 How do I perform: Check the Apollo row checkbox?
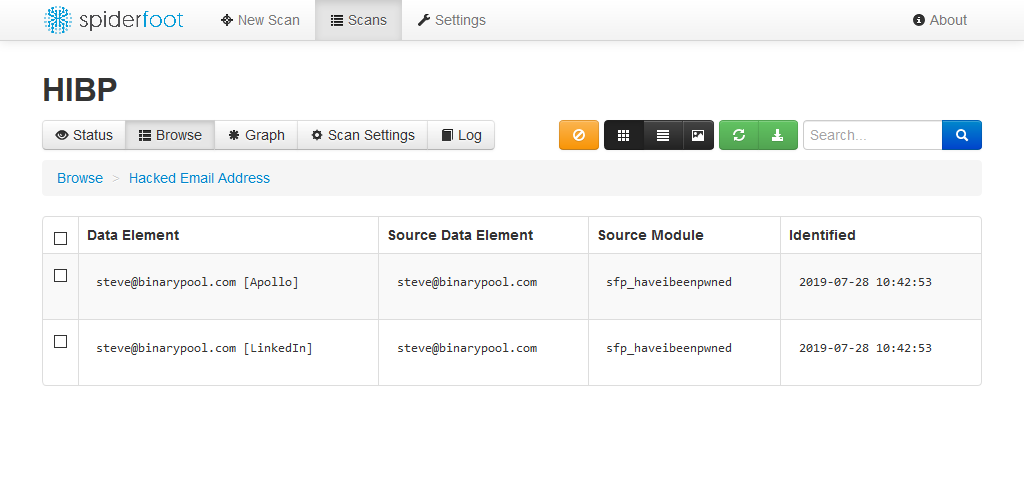point(60,275)
